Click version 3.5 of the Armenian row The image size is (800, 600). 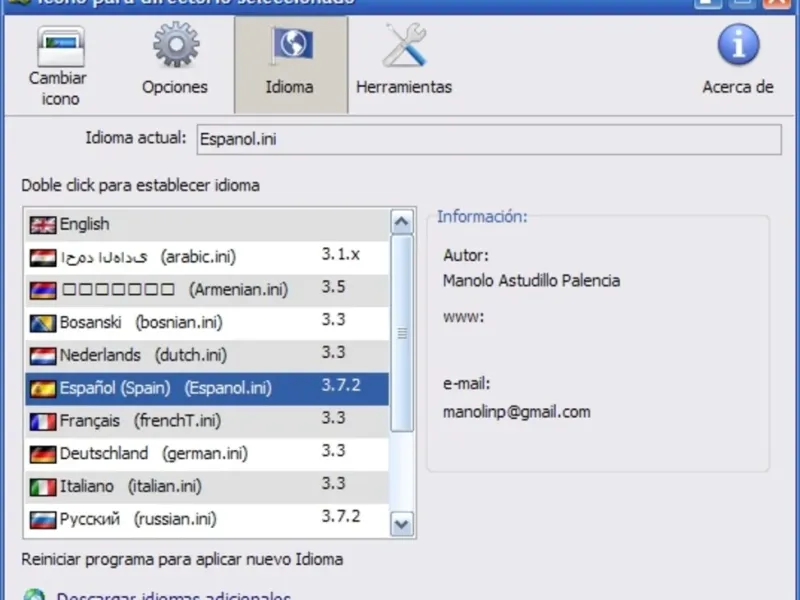pos(333,287)
